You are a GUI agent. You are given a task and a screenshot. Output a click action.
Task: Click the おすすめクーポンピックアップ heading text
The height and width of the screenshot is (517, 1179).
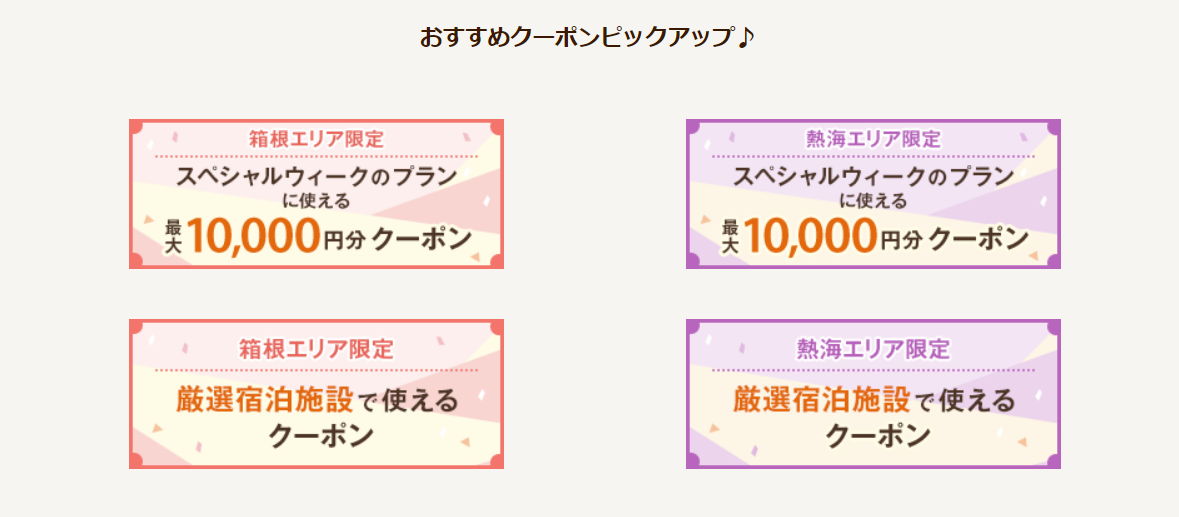click(x=577, y=37)
